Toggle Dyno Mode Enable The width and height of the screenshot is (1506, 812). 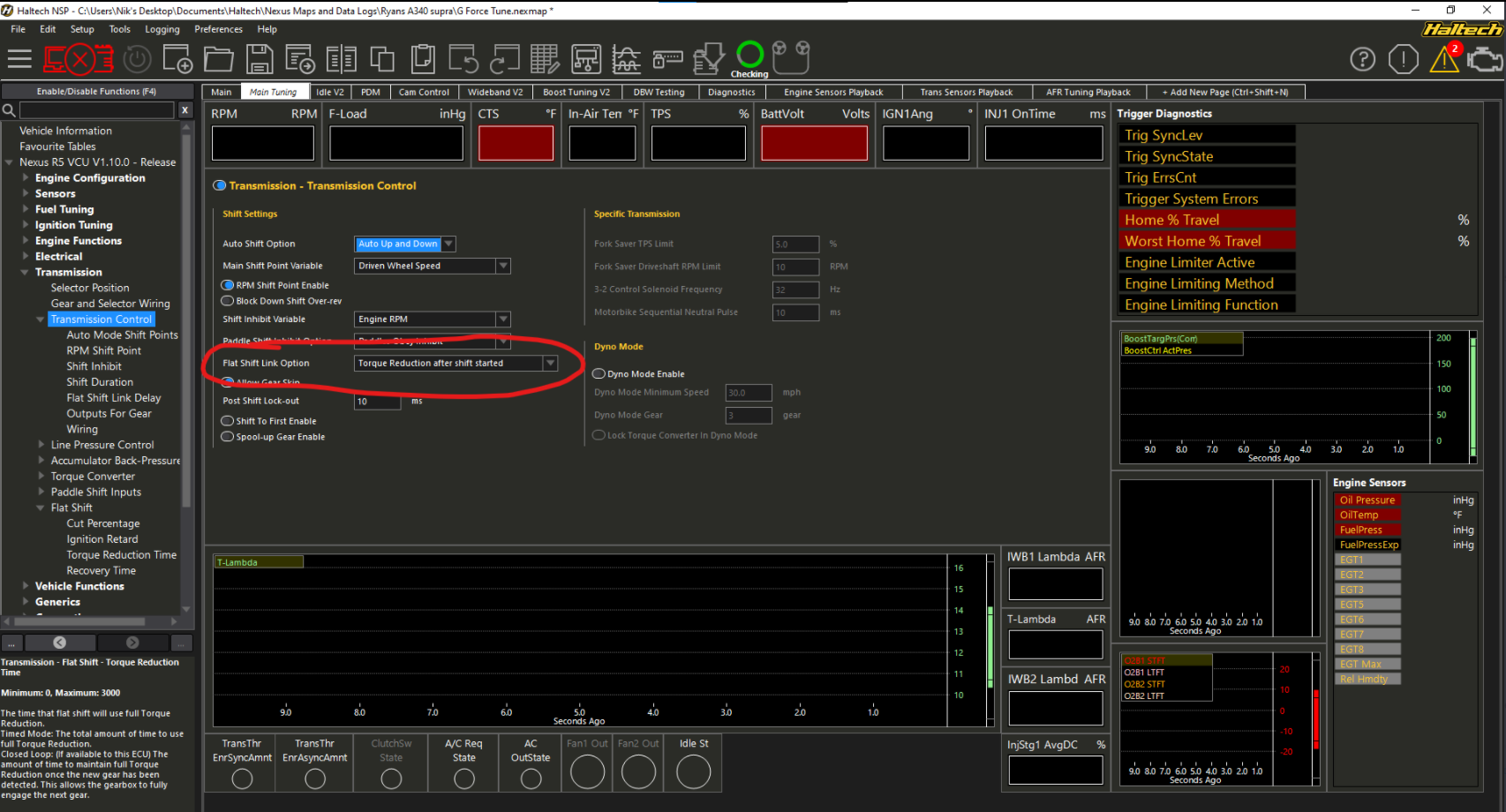click(x=599, y=374)
